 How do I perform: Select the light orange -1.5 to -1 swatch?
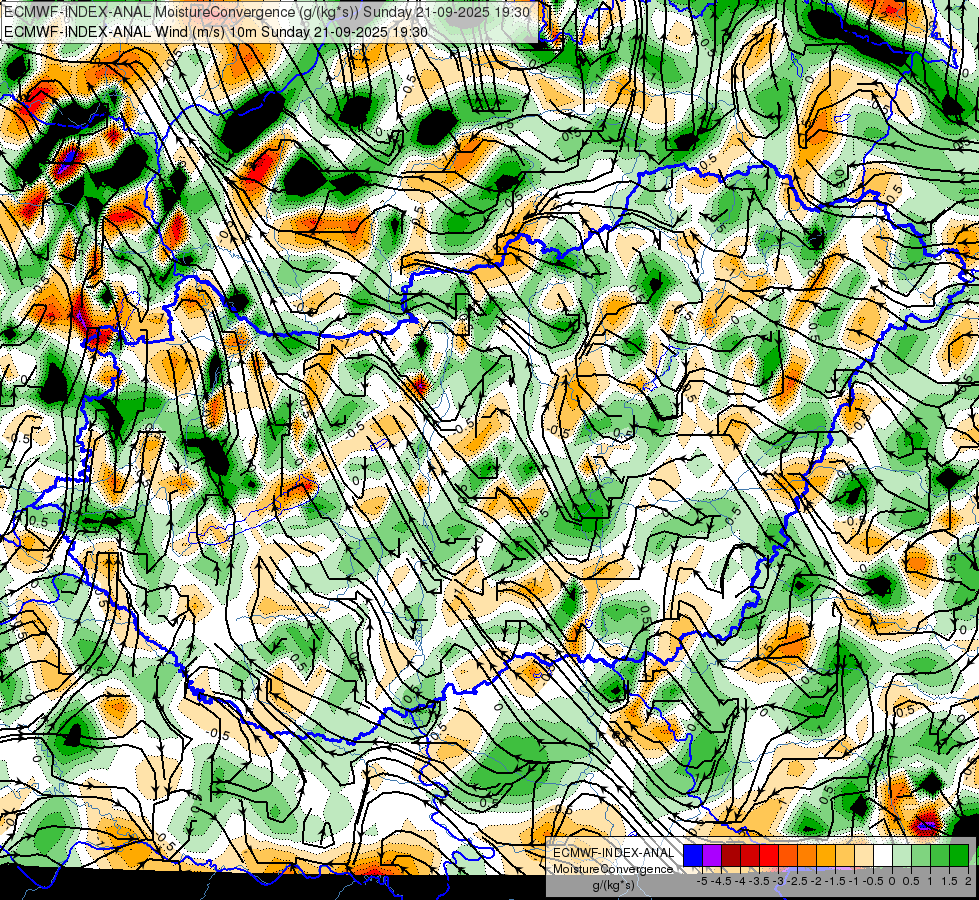[845, 856]
